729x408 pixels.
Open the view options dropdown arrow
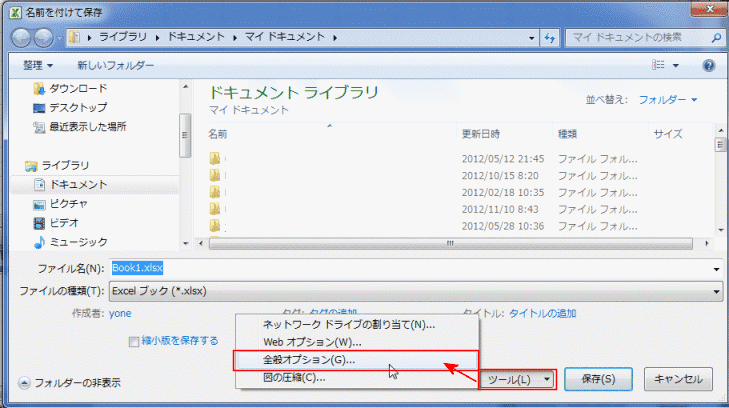coord(676,66)
